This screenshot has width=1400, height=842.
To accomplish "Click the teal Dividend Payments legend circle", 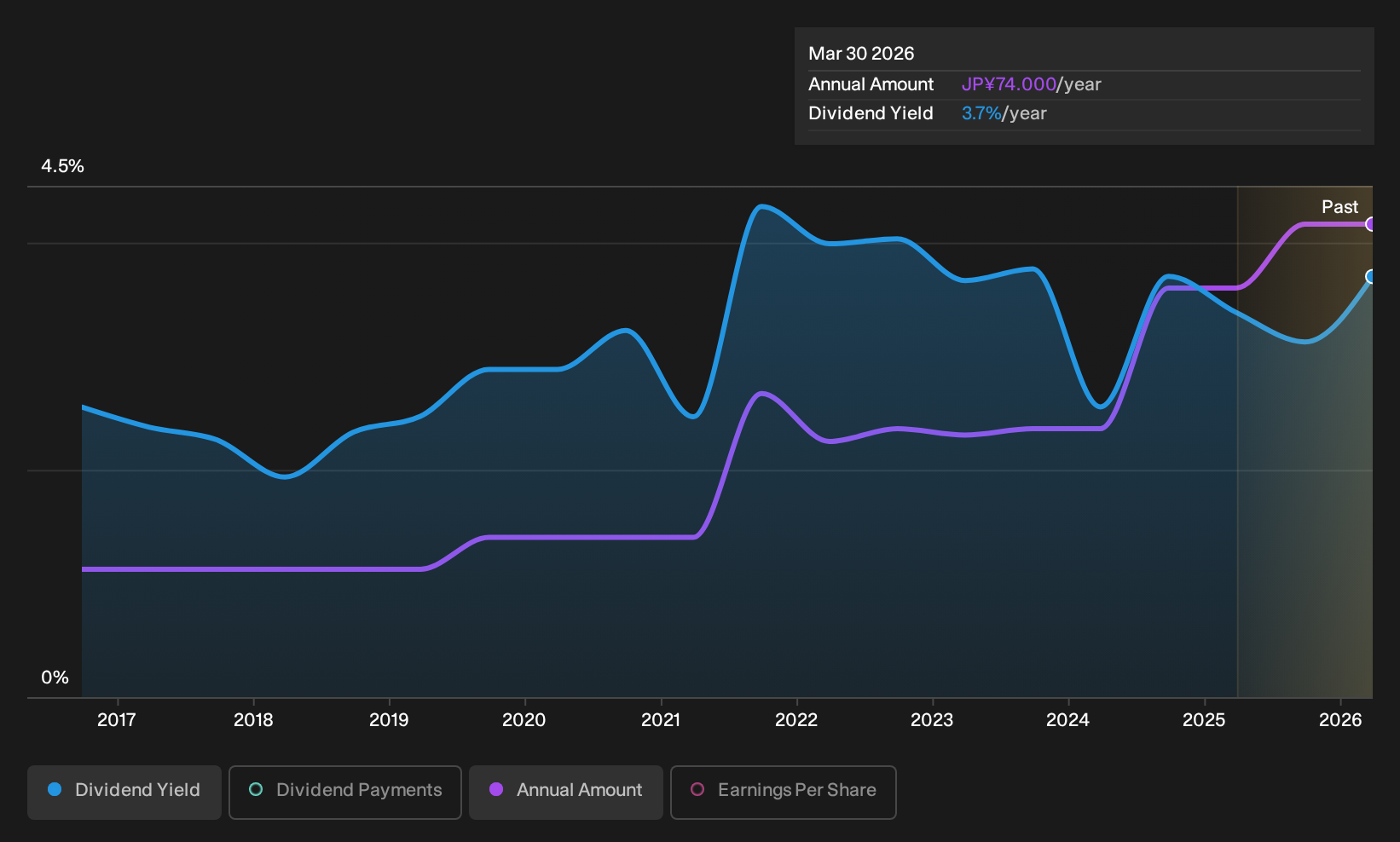I will [x=256, y=790].
